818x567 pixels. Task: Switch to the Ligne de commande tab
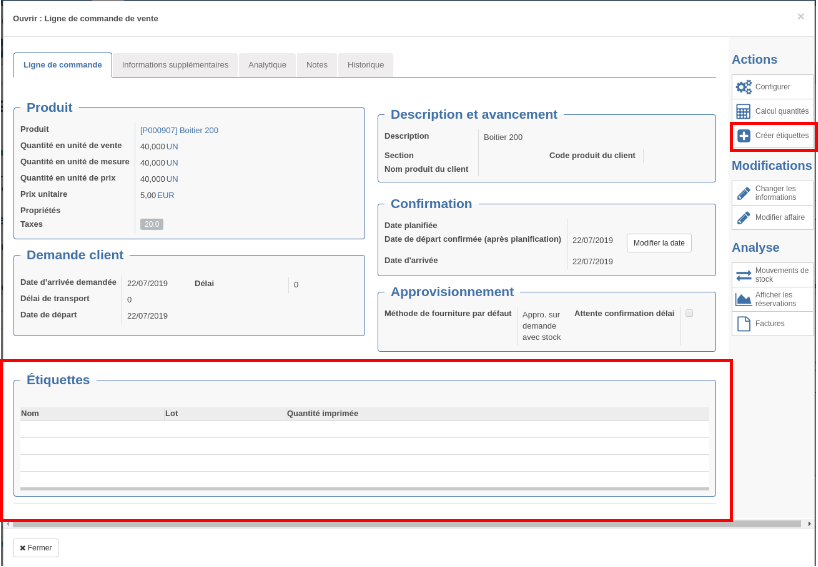[63, 65]
